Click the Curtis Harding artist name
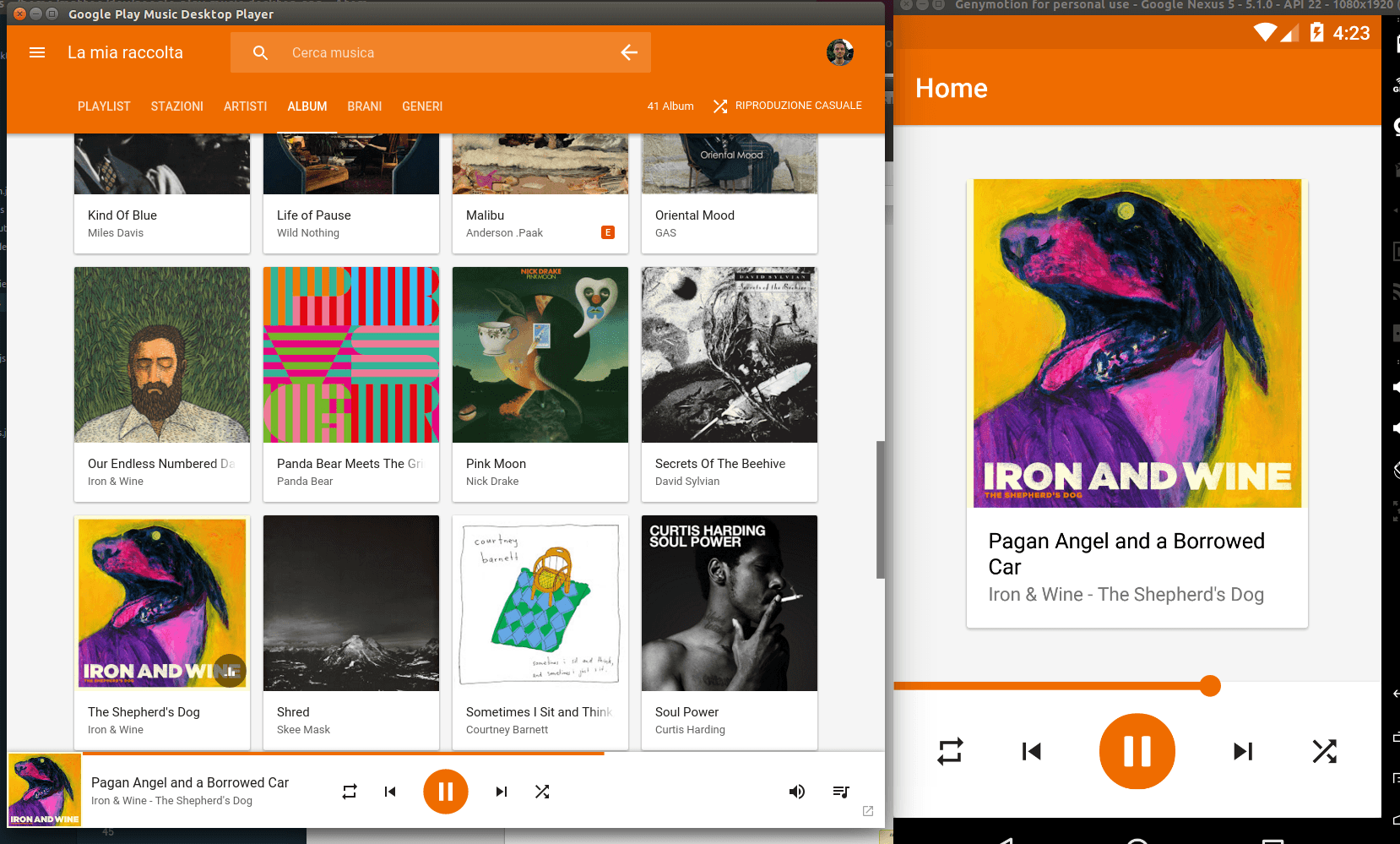The width and height of the screenshot is (1400, 844). 690,730
